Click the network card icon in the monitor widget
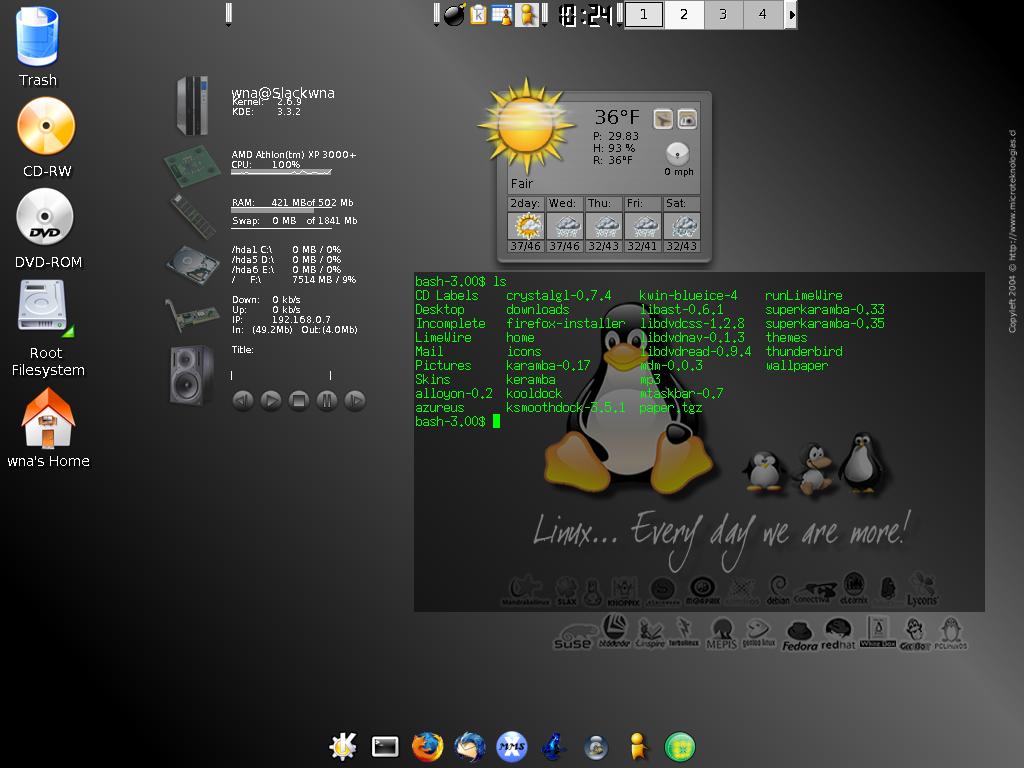 (191, 315)
